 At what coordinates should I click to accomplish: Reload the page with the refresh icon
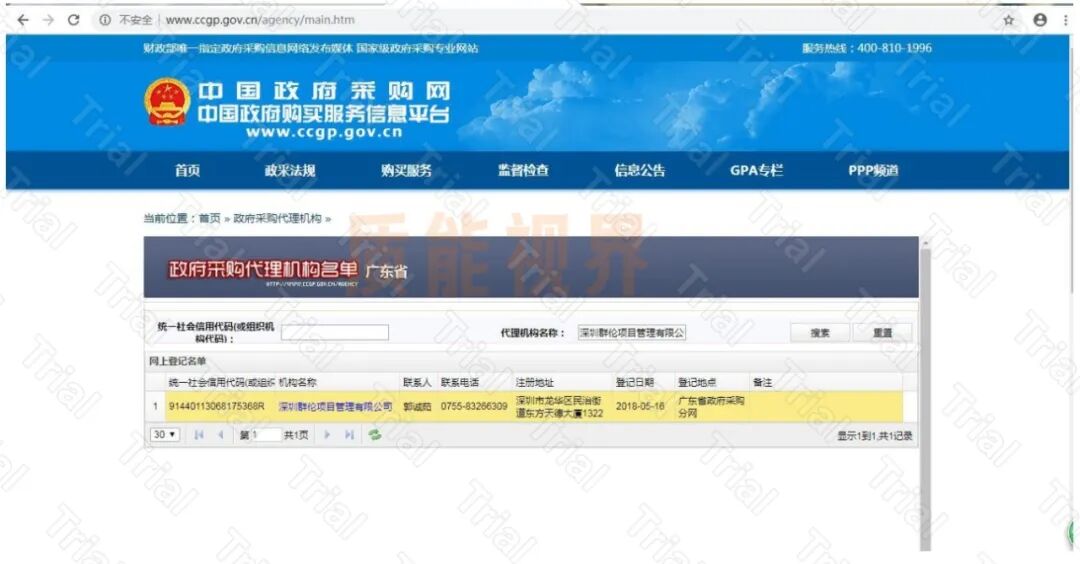click(73, 20)
